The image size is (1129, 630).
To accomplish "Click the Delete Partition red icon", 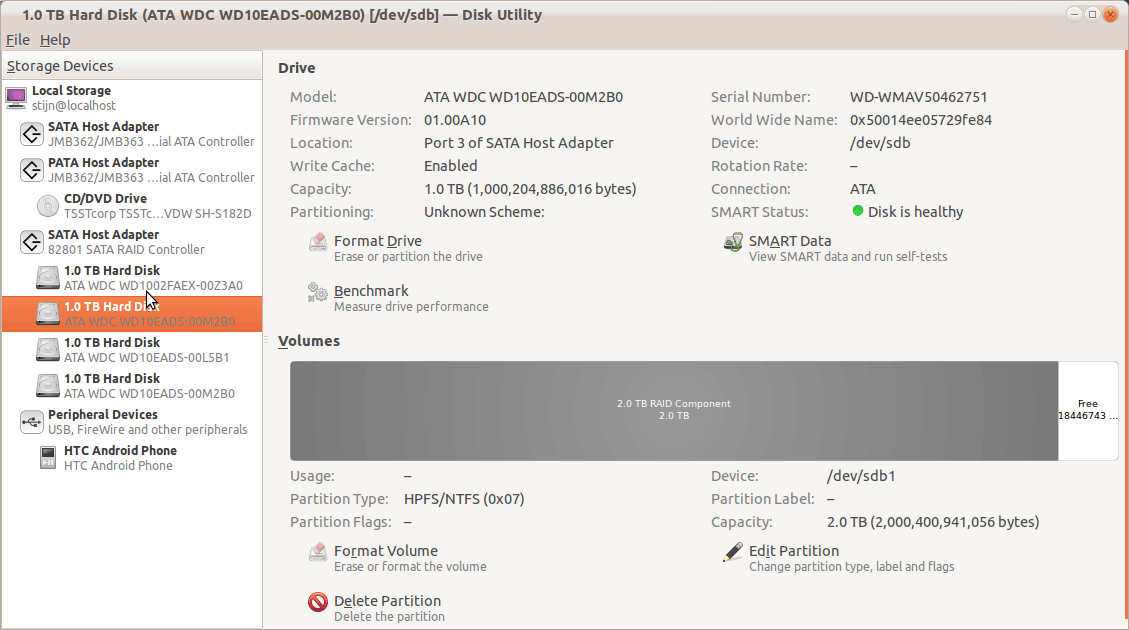I will coord(318,602).
